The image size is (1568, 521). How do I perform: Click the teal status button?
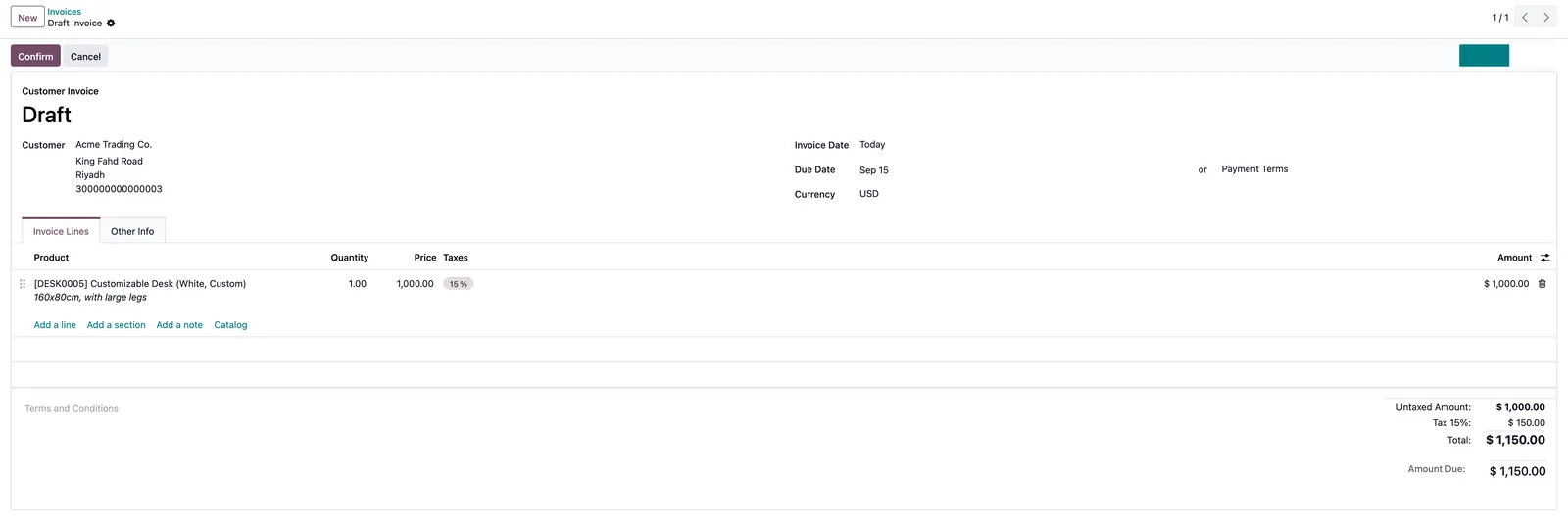[1484, 56]
